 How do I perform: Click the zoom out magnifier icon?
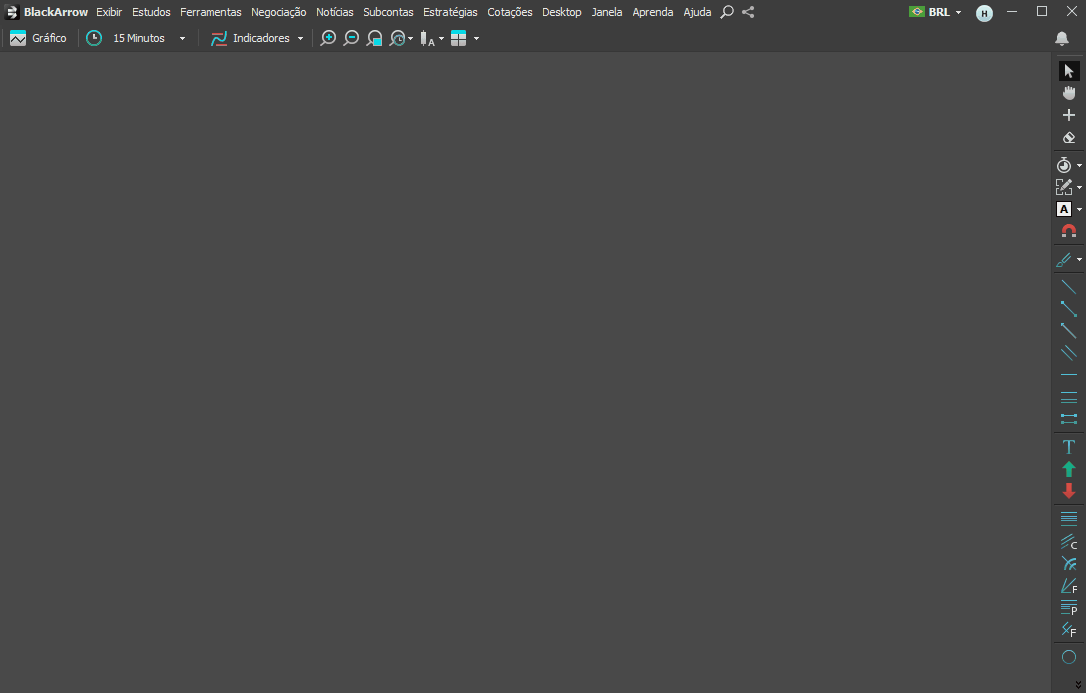coord(351,38)
